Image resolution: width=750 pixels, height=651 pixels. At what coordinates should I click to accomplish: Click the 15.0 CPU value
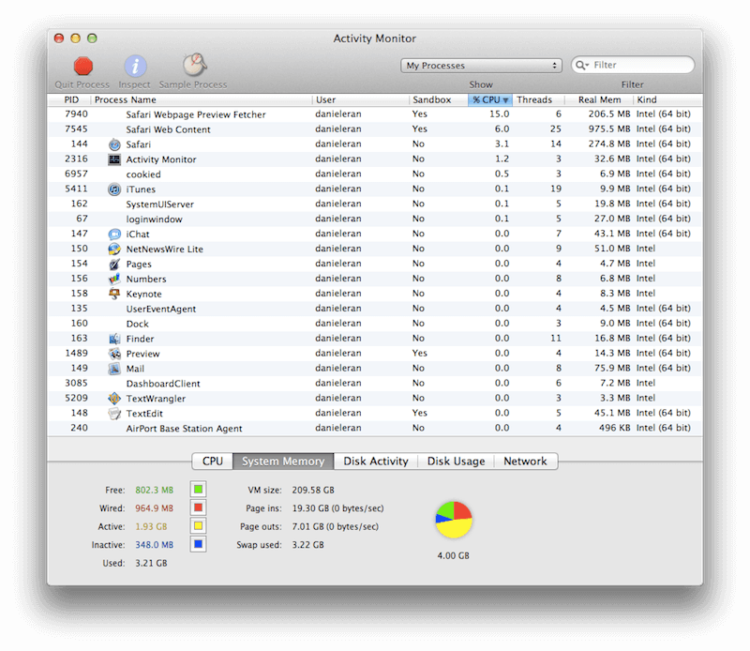click(499, 114)
